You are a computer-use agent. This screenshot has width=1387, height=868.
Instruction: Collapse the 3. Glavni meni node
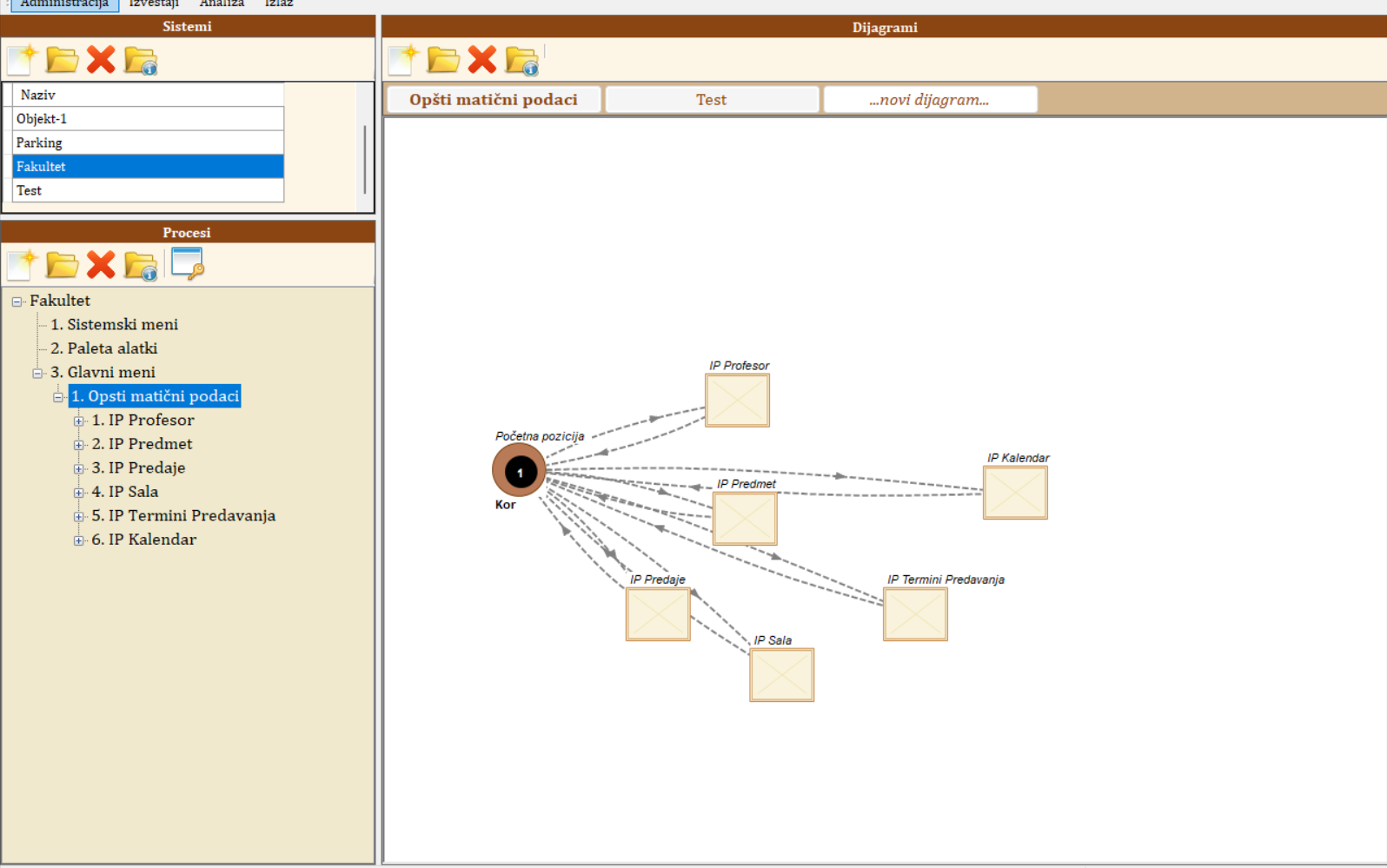click(x=37, y=374)
